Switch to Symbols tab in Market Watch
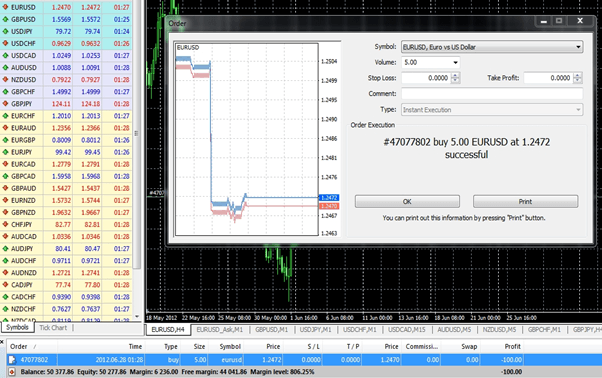Viewport: 602px width, 378px height. tap(17, 327)
